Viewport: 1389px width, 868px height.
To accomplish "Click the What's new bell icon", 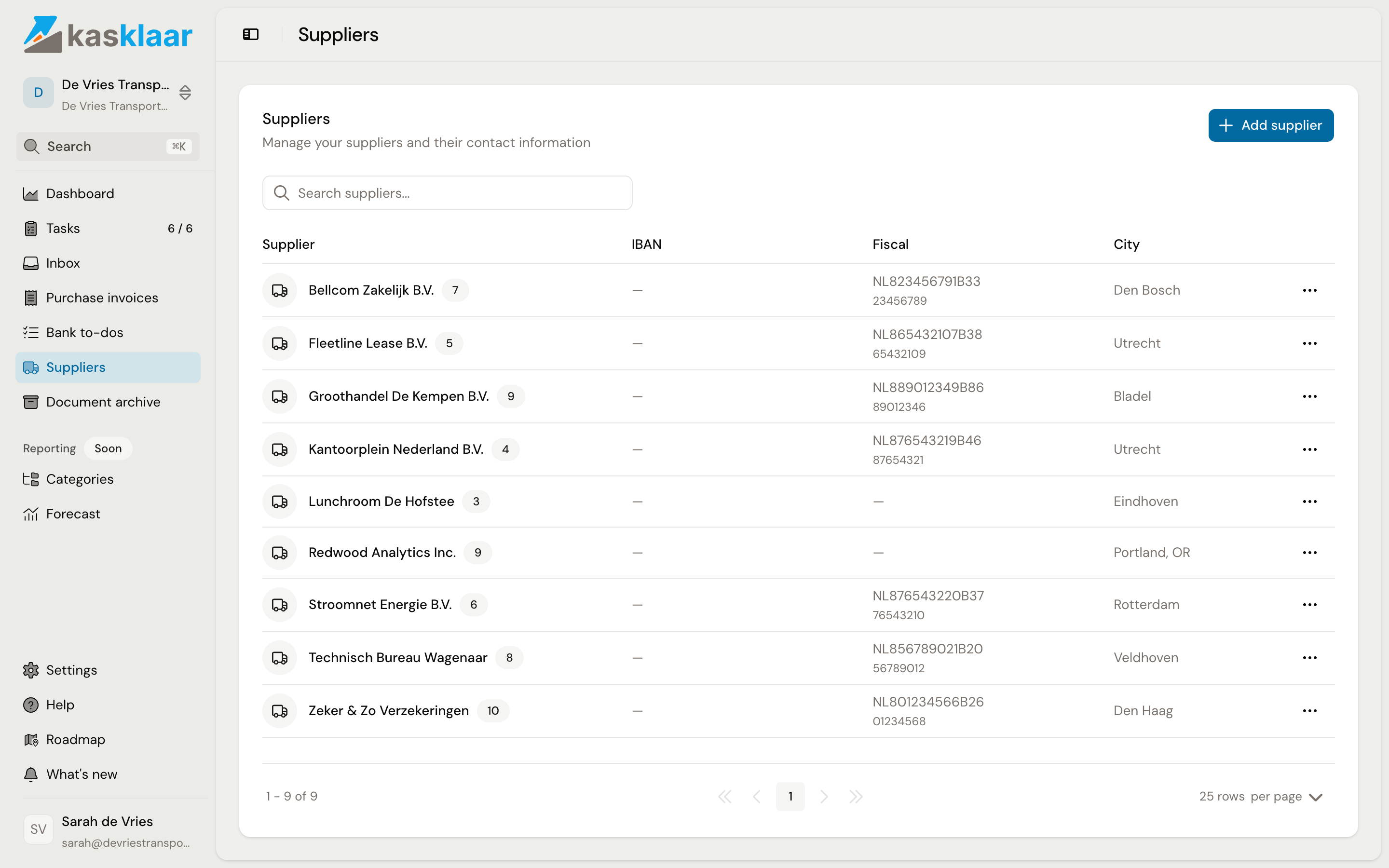I will [30, 774].
